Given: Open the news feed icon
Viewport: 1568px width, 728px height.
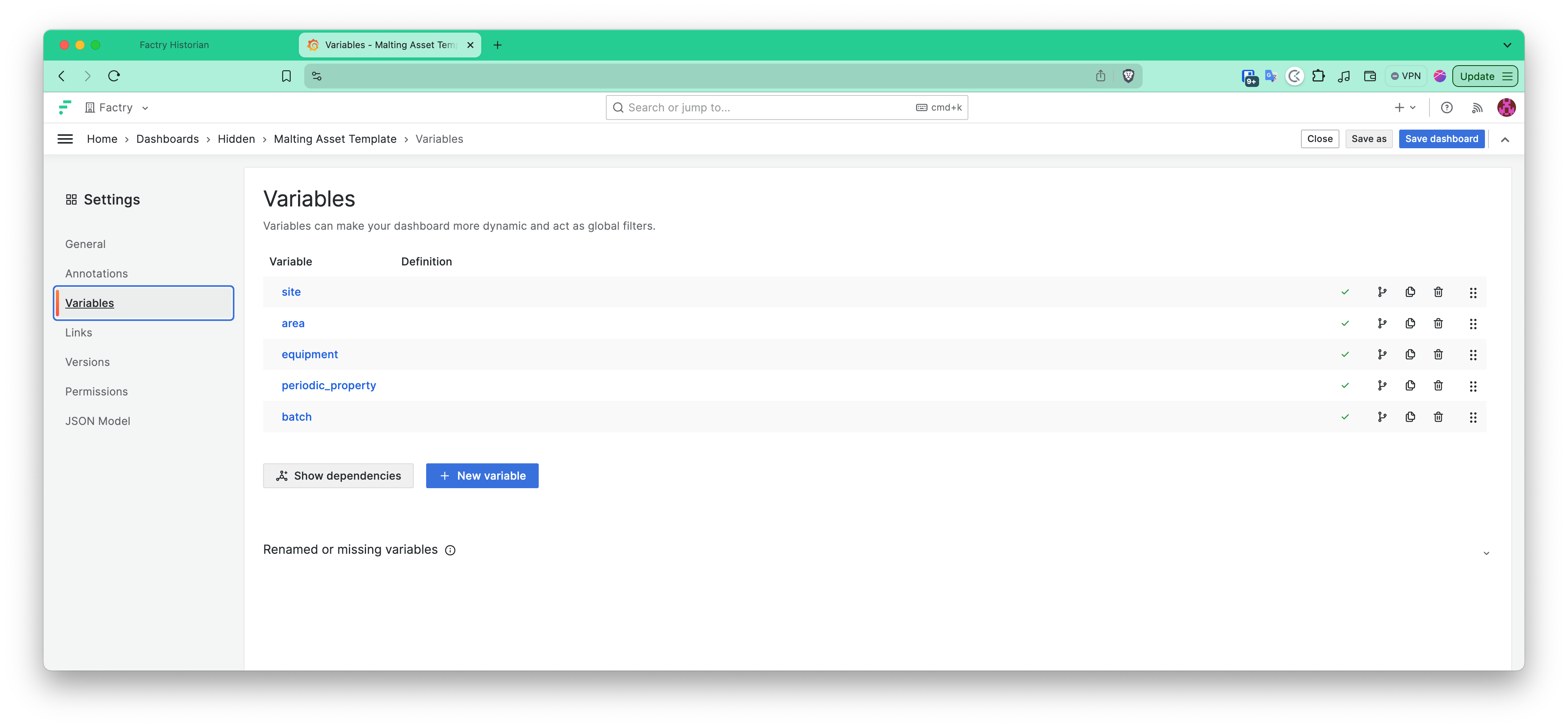Looking at the screenshot, I should 1477,108.
